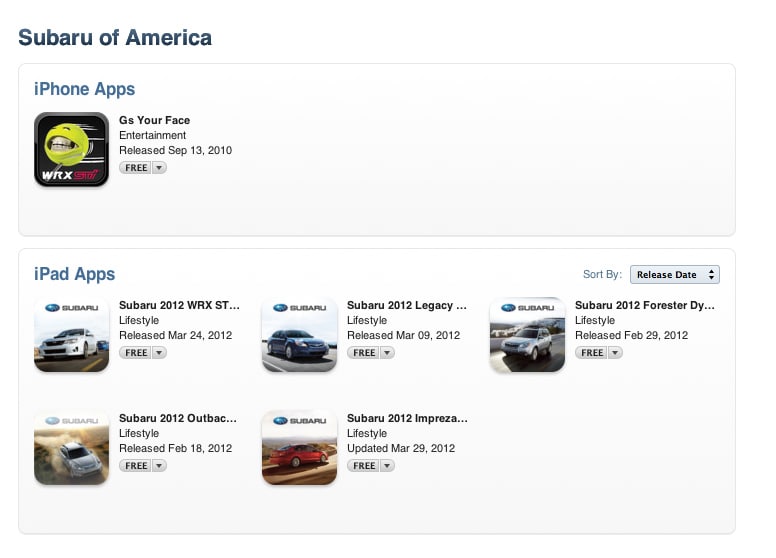776x558 pixels.
Task: Open the Sort By Release Date dropdown
Action: [674, 275]
